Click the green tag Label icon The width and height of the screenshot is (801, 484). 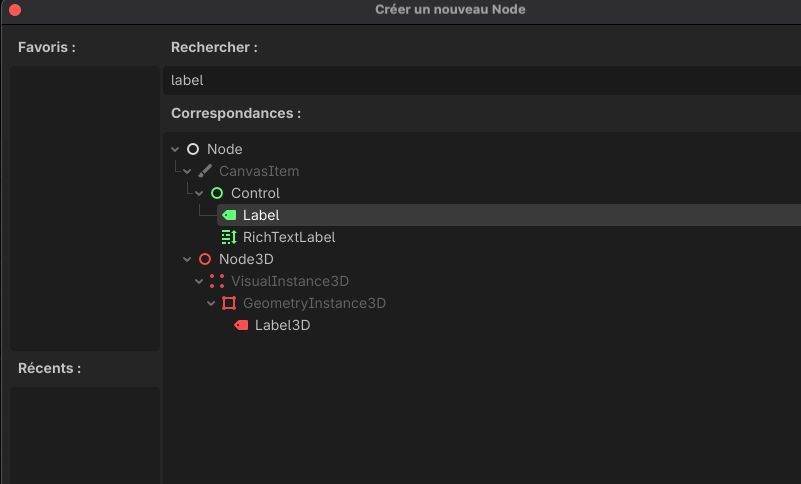[x=229, y=215]
